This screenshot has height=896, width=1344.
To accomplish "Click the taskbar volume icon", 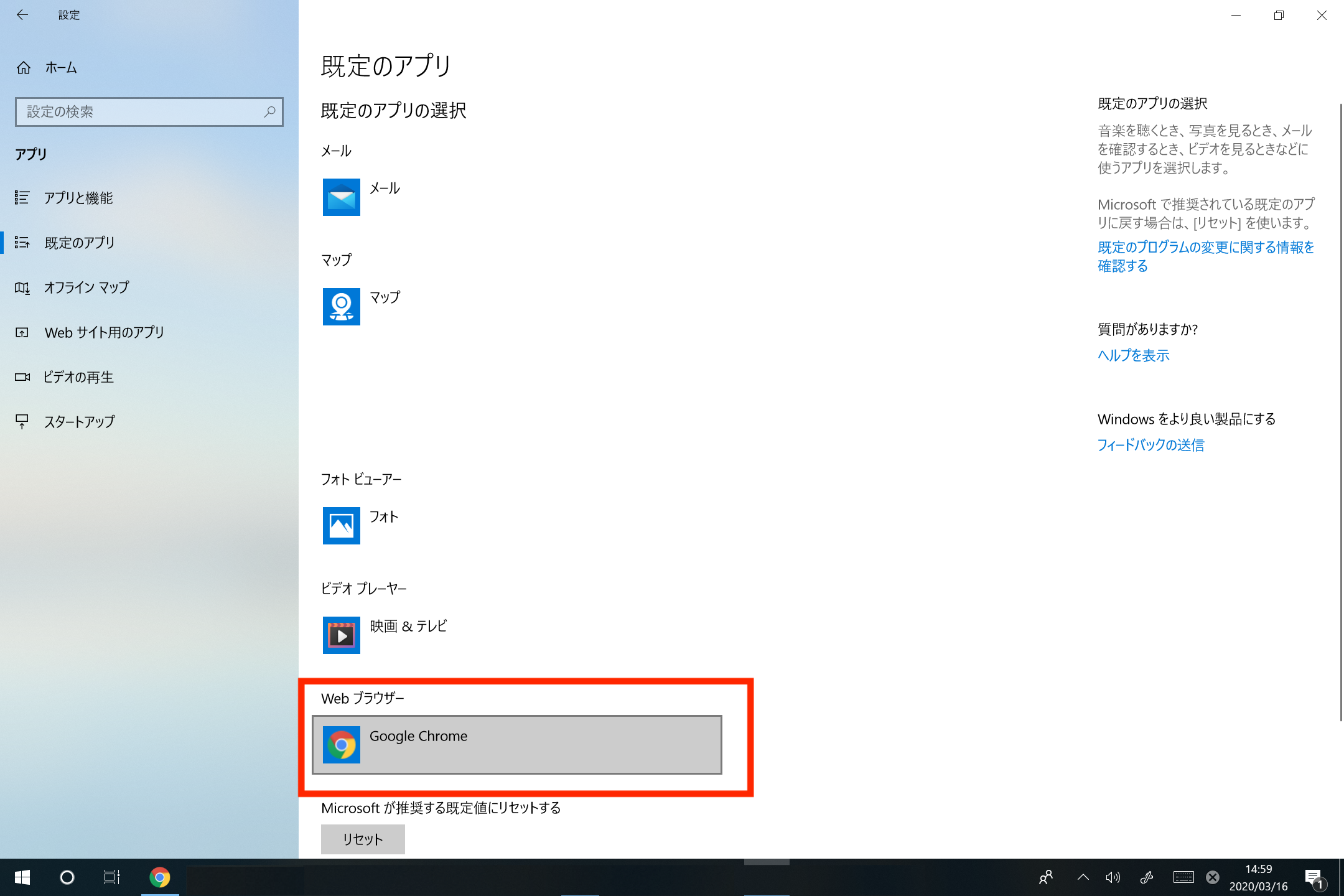I will tap(1113, 877).
